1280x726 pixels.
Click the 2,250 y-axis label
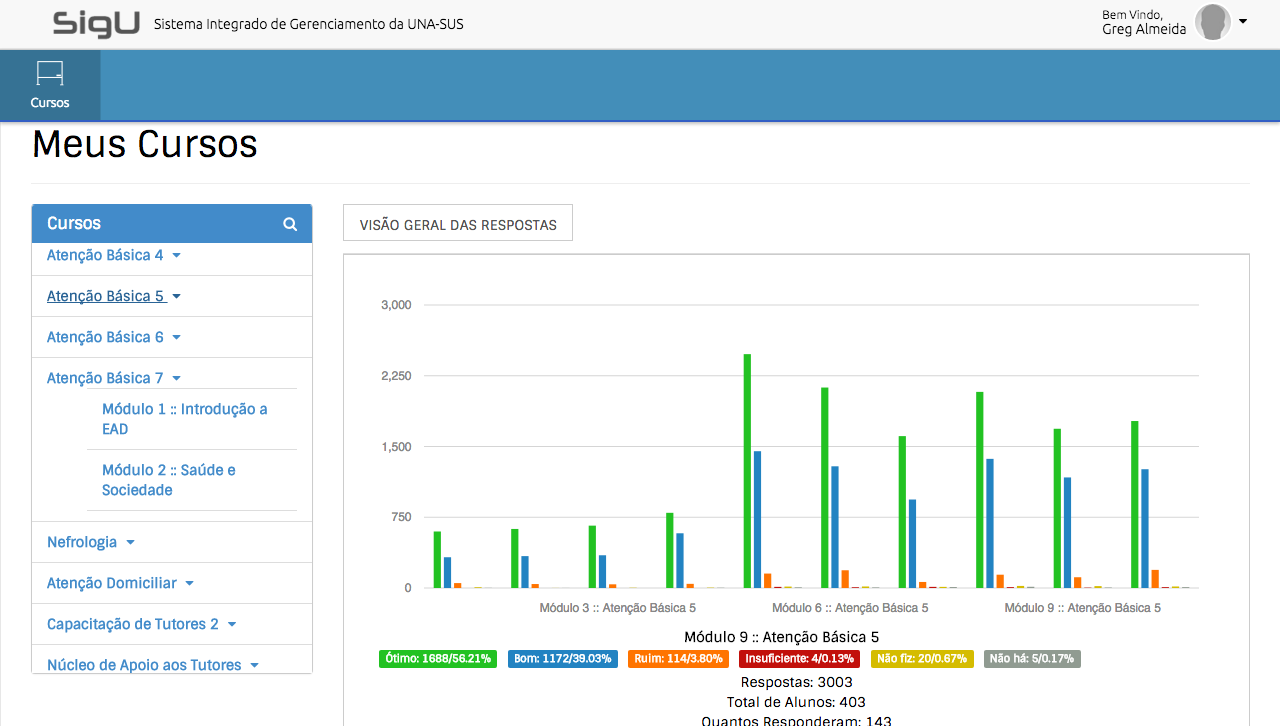[396, 376]
